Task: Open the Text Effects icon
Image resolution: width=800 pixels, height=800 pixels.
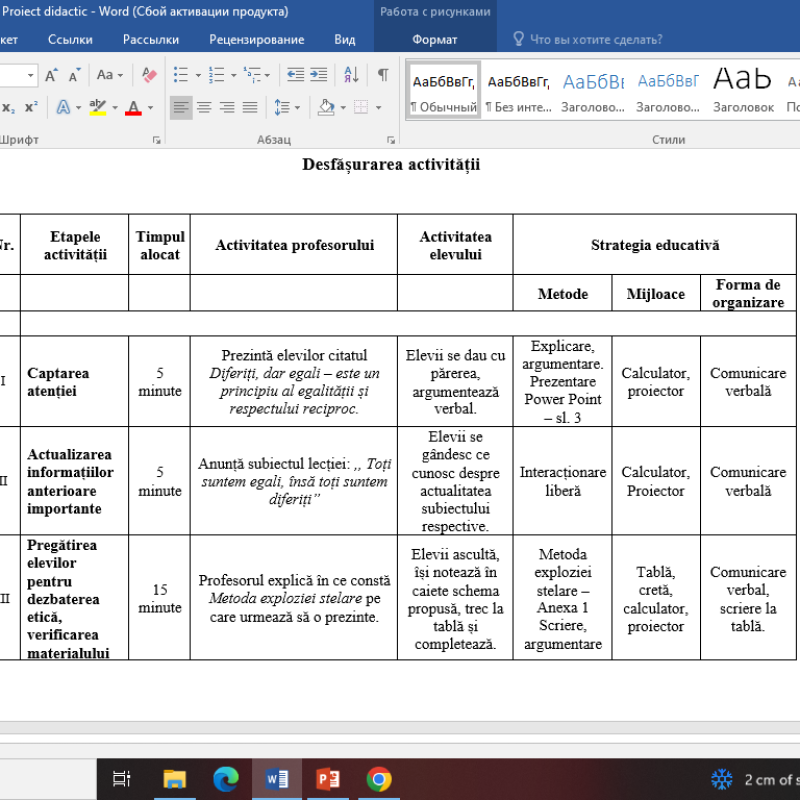Action: (64, 107)
